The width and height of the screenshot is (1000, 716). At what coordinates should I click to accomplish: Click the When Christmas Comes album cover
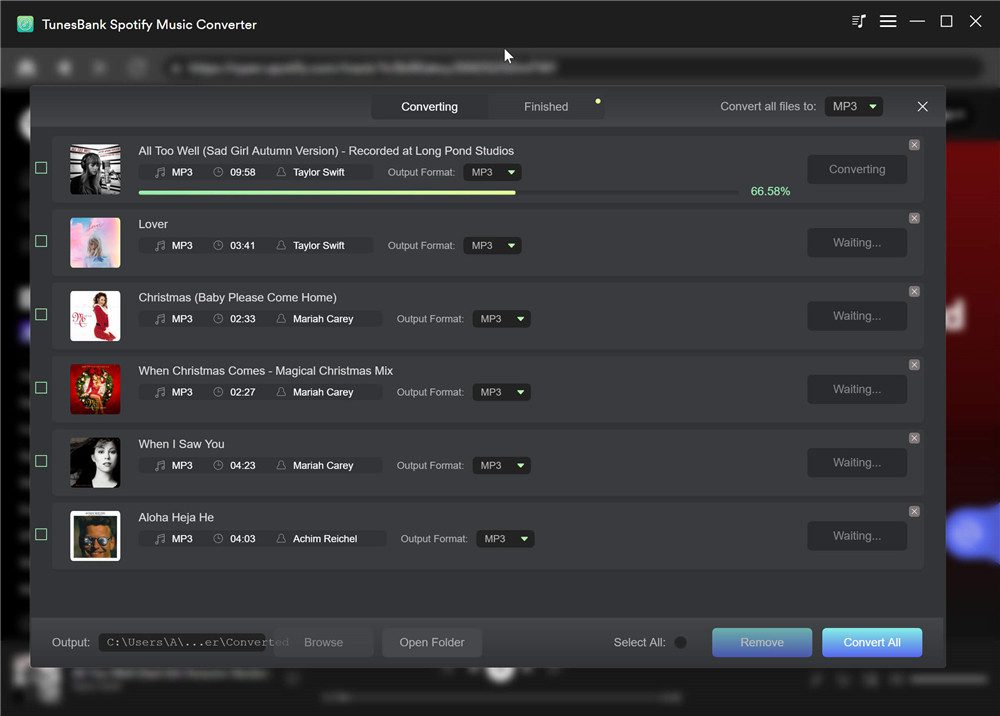[x=95, y=389]
